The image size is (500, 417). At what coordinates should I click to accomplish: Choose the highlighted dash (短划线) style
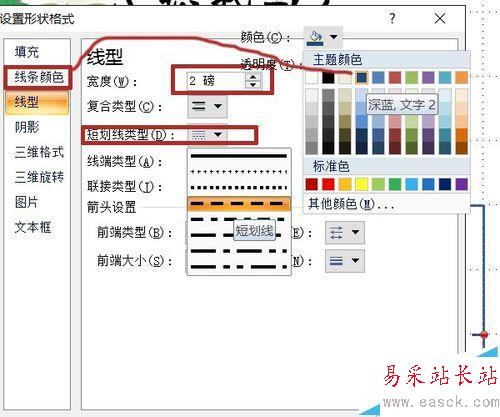coord(239,204)
